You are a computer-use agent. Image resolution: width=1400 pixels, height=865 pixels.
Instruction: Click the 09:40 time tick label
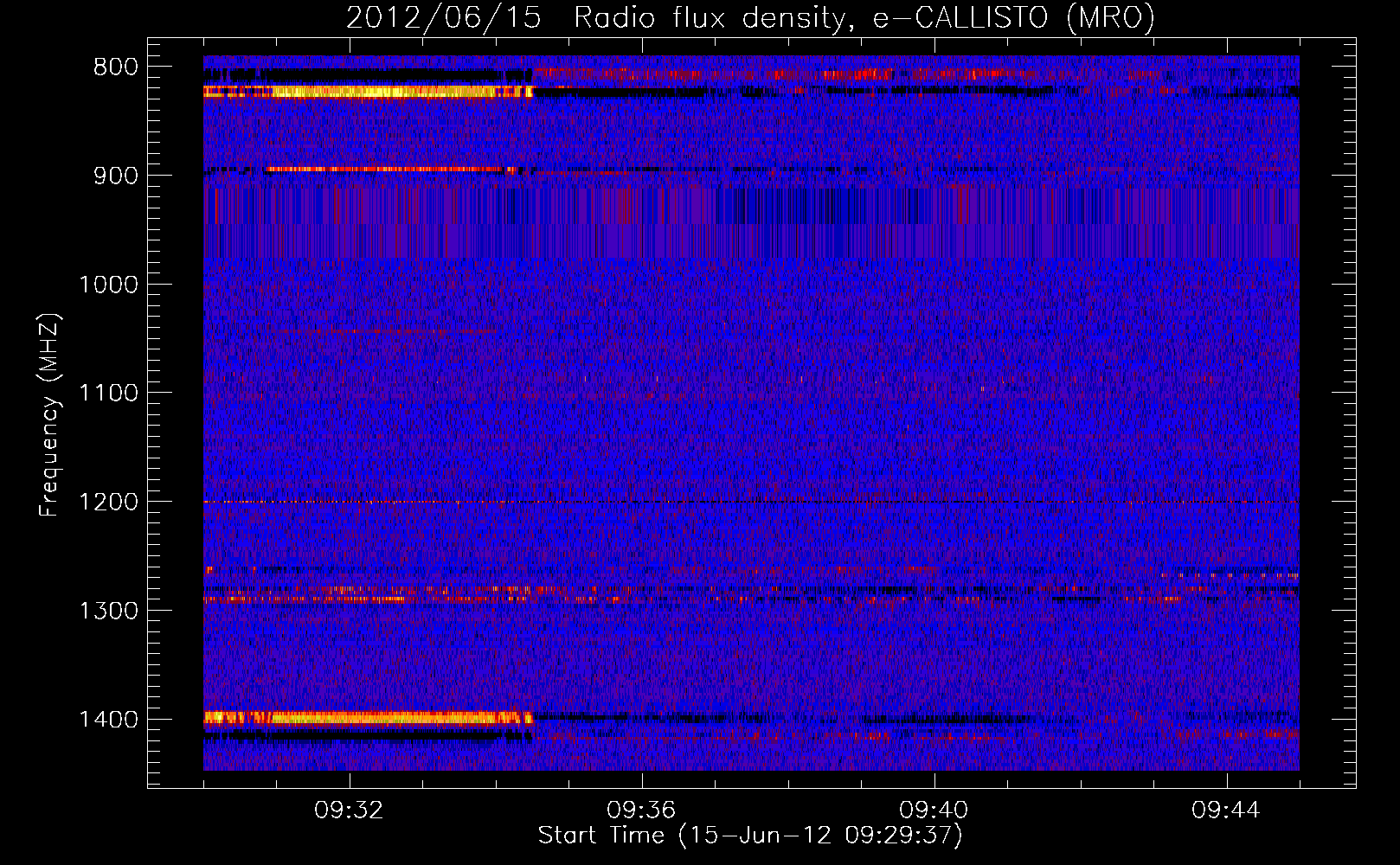(x=934, y=811)
